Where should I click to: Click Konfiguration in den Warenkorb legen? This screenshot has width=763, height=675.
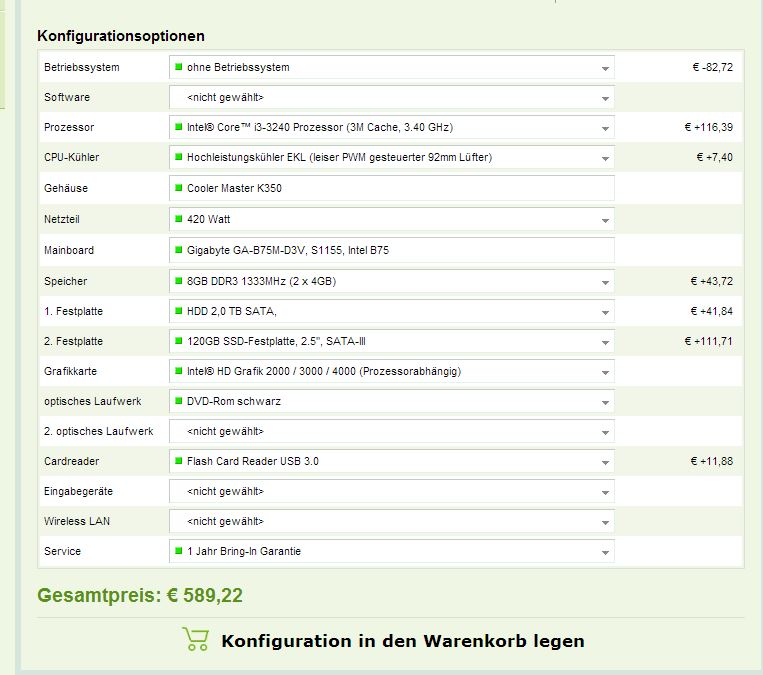[403, 641]
